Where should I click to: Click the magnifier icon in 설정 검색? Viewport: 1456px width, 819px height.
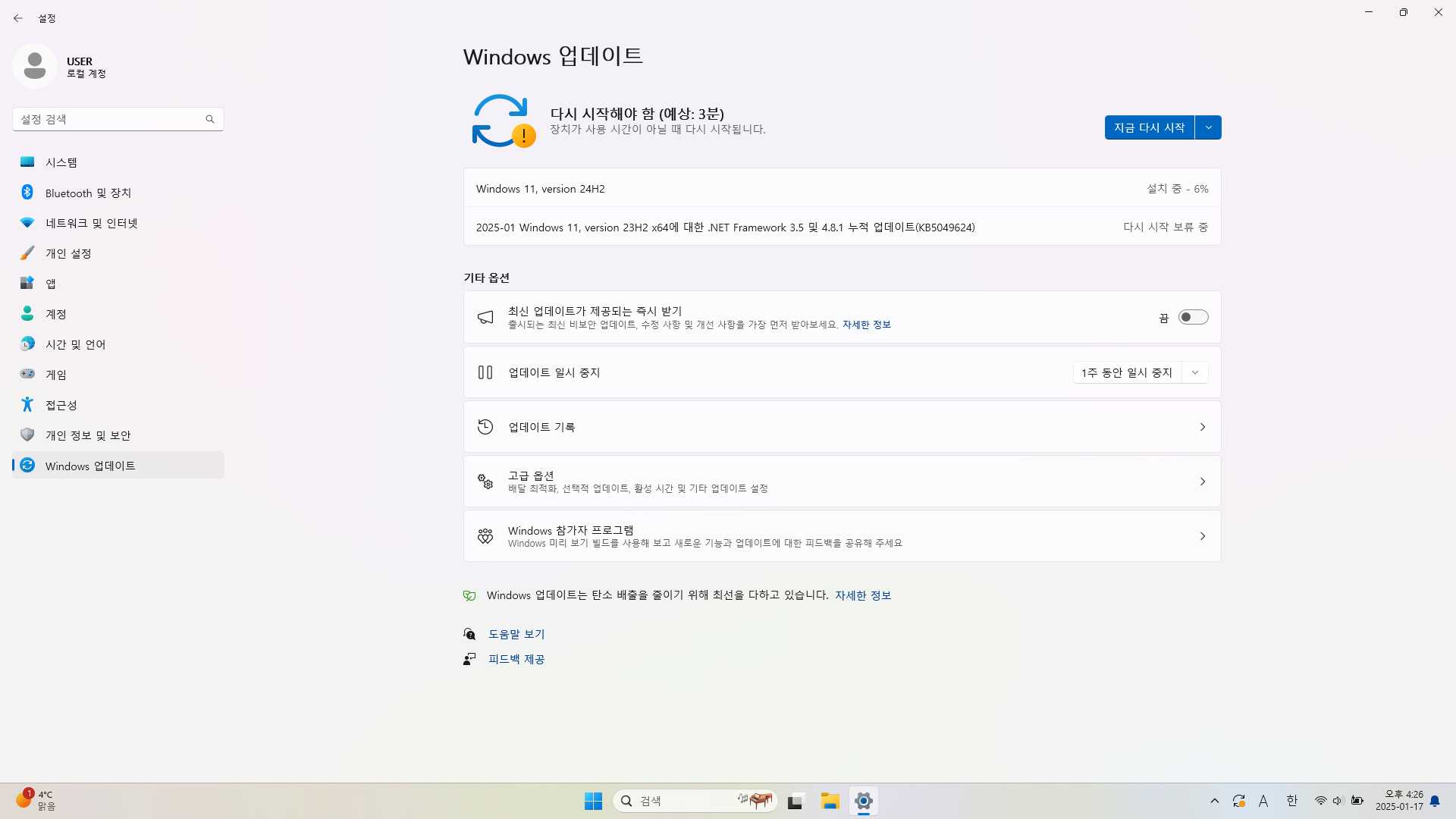point(210,119)
